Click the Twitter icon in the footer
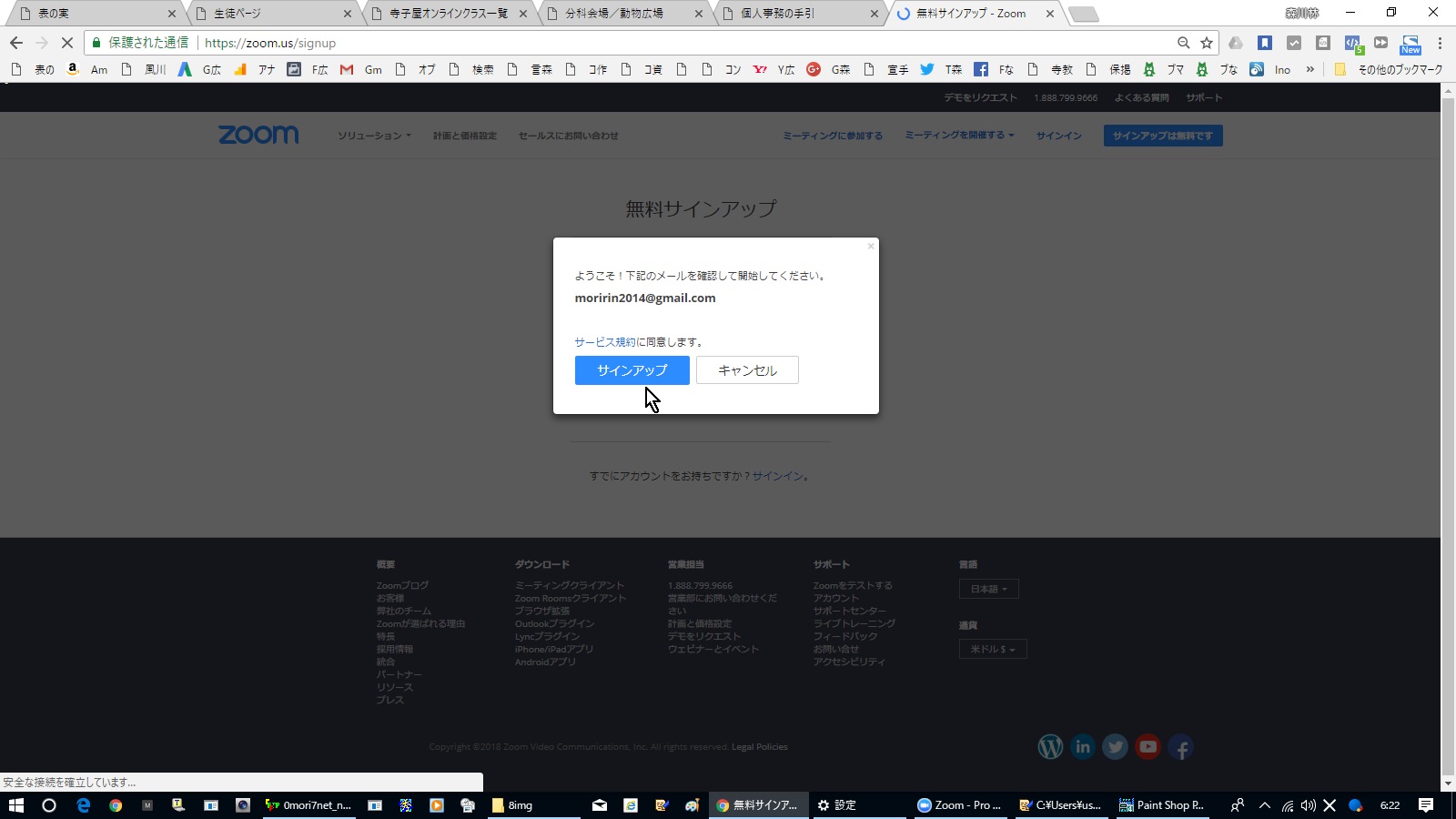 click(1116, 747)
